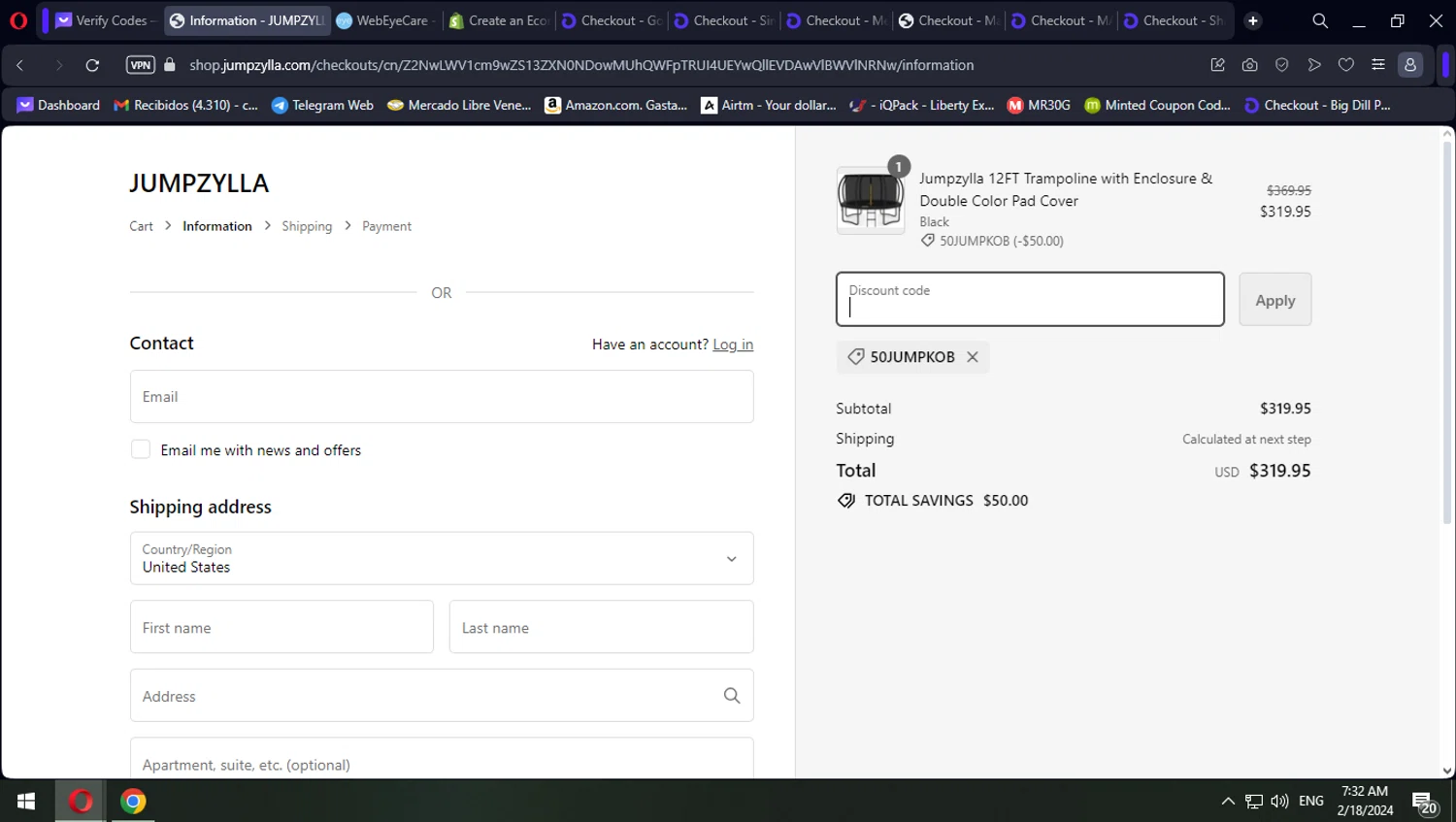This screenshot has height=822, width=1456.
Task: Open the network status tray icon
Action: (x=1254, y=802)
